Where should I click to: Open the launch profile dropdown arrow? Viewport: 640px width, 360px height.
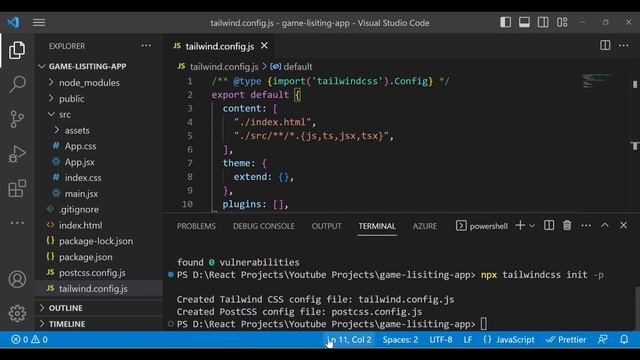[532, 226]
